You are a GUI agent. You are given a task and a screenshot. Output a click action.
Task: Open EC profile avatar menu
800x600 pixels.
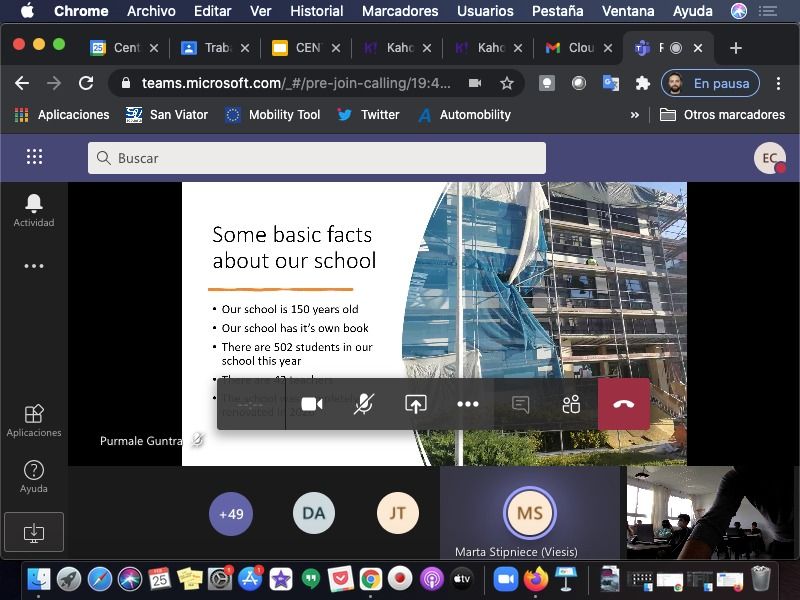(x=769, y=158)
